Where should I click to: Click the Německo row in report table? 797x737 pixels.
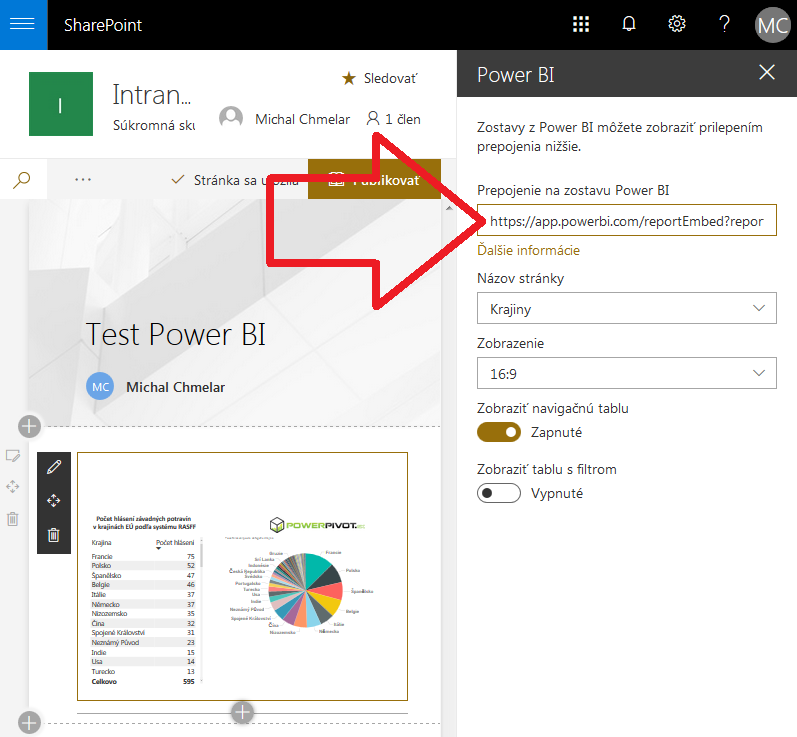coord(143,604)
